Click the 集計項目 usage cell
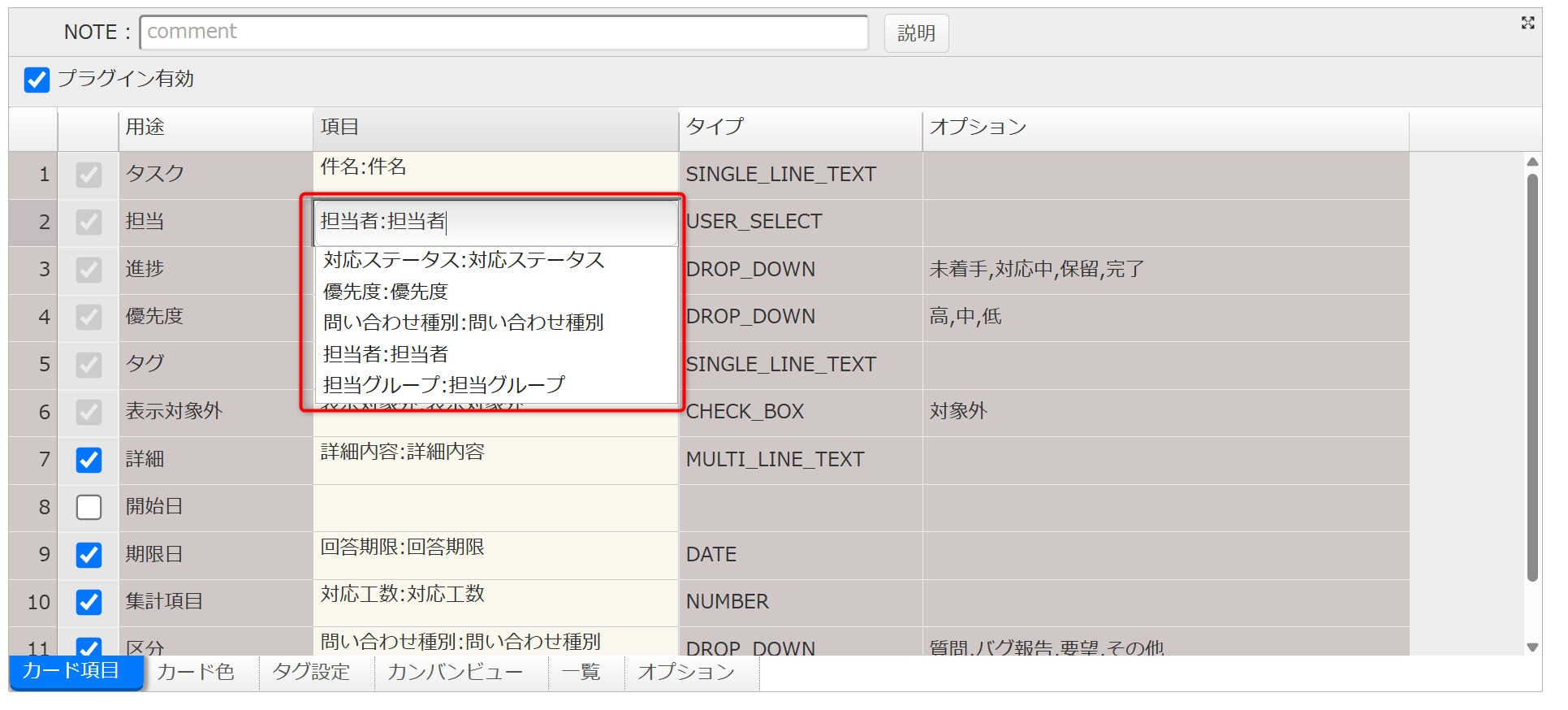 coord(215,602)
